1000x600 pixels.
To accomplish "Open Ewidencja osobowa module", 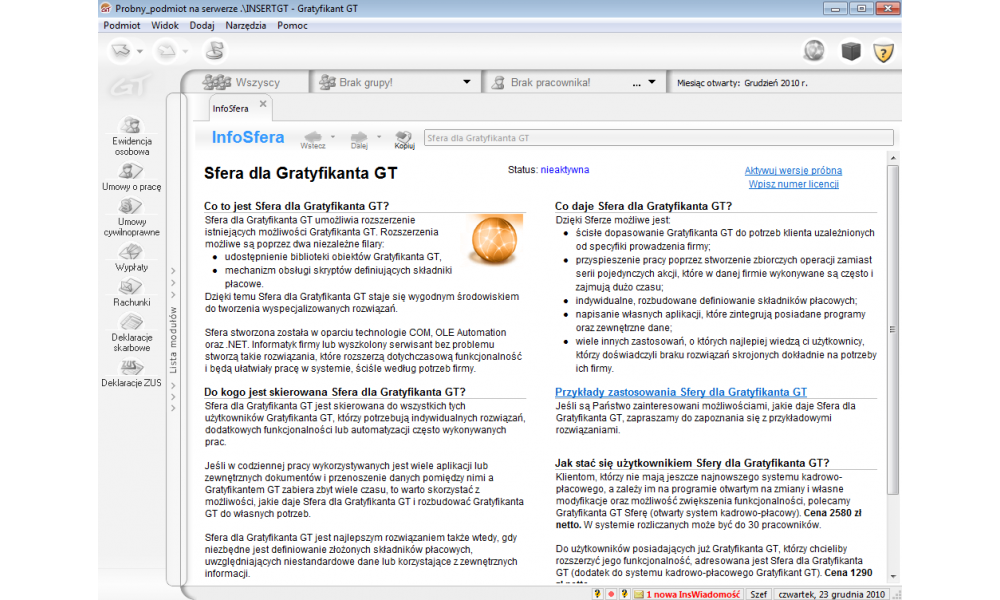I will pyautogui.click(x=131, y=136).
